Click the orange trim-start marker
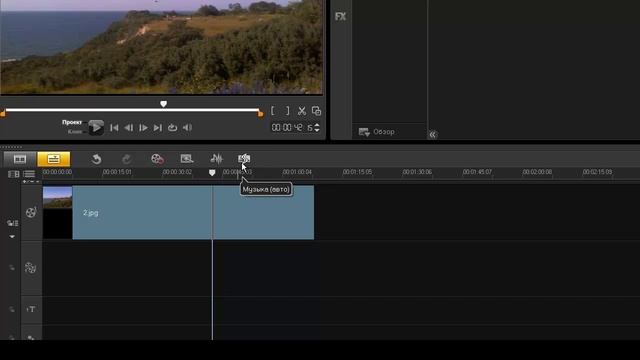 pyautogui.click(x=2, y=114)
